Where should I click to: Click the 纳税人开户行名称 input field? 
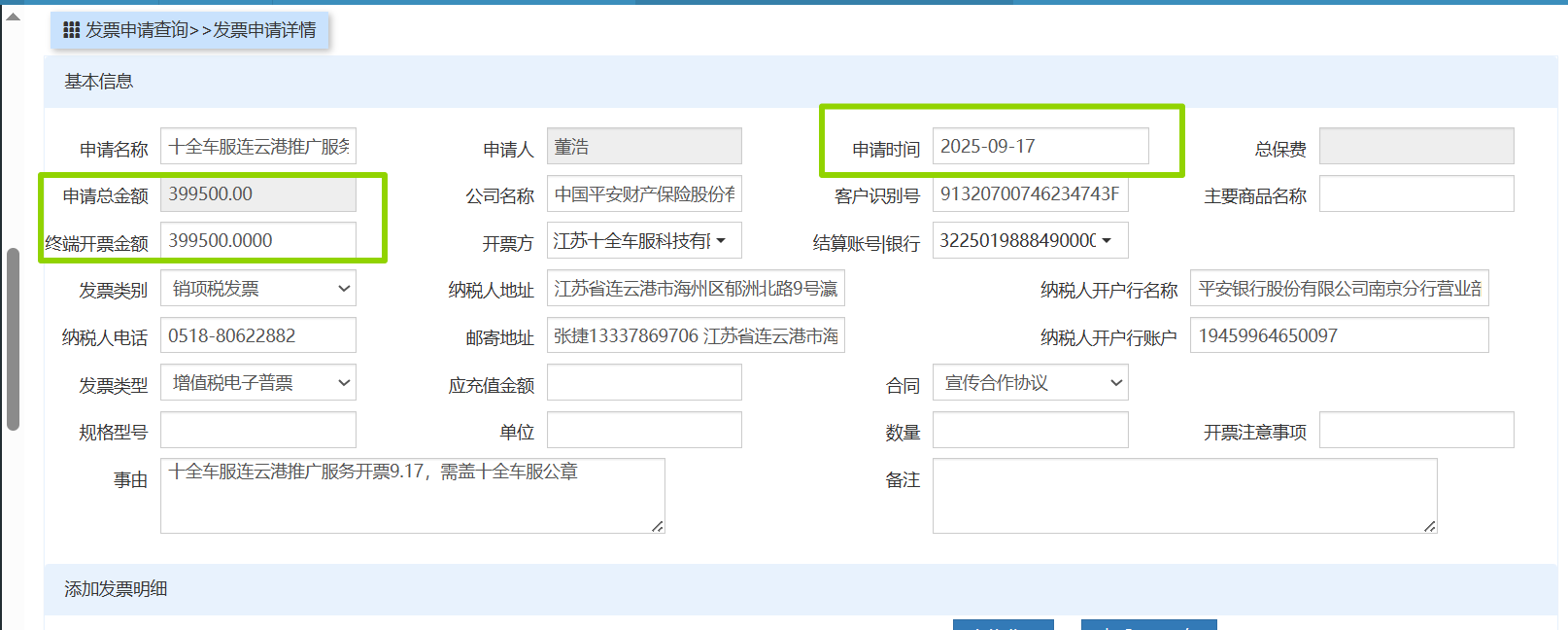[x=1340, y=288]
